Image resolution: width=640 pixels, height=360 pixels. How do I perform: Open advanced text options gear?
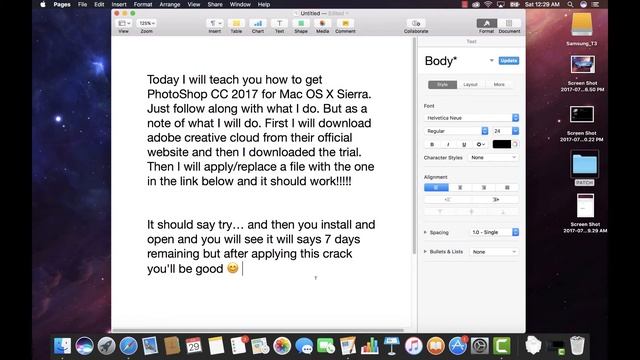click(480, 144)
